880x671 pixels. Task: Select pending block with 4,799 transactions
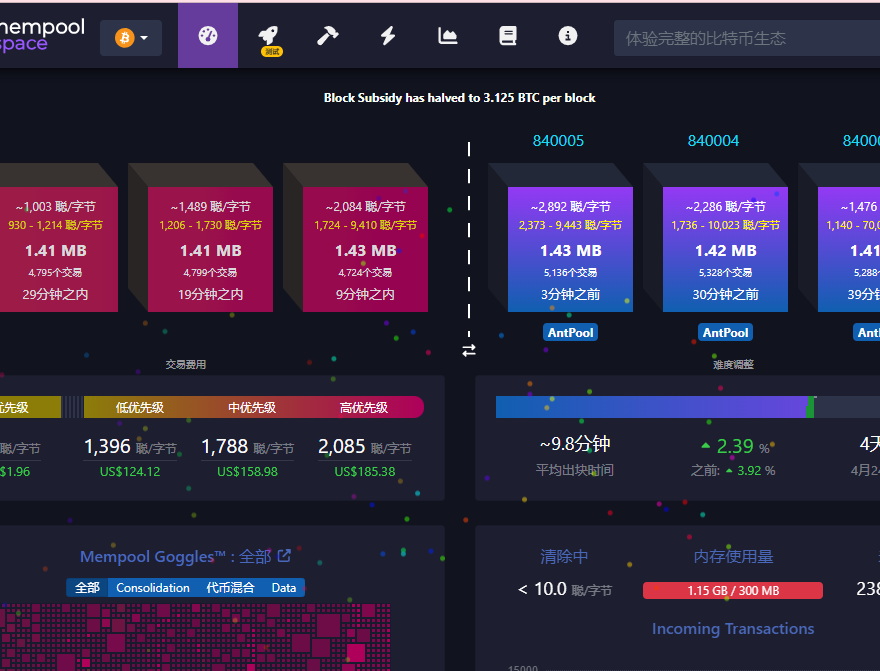coord(210,249)
